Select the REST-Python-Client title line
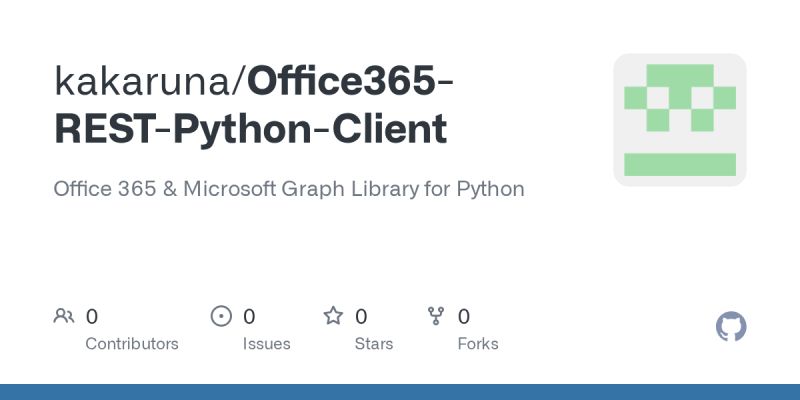The height and width of the screenshot is (400, 800). [x=250, y=130]
